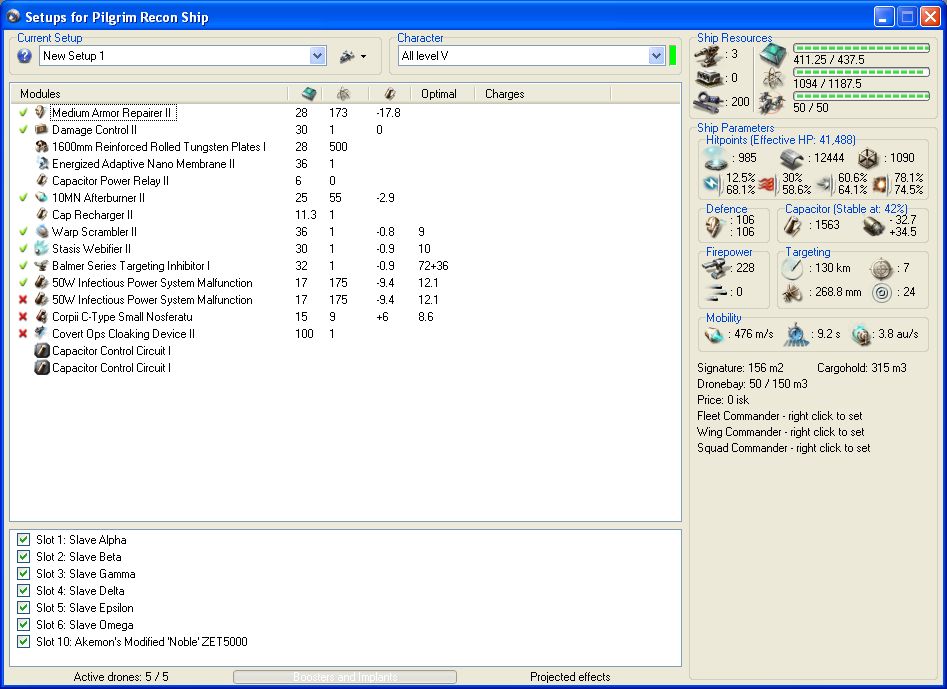Open the arrow next to setup icon
This screenshot has width=947, height=689.
(363, 57)
